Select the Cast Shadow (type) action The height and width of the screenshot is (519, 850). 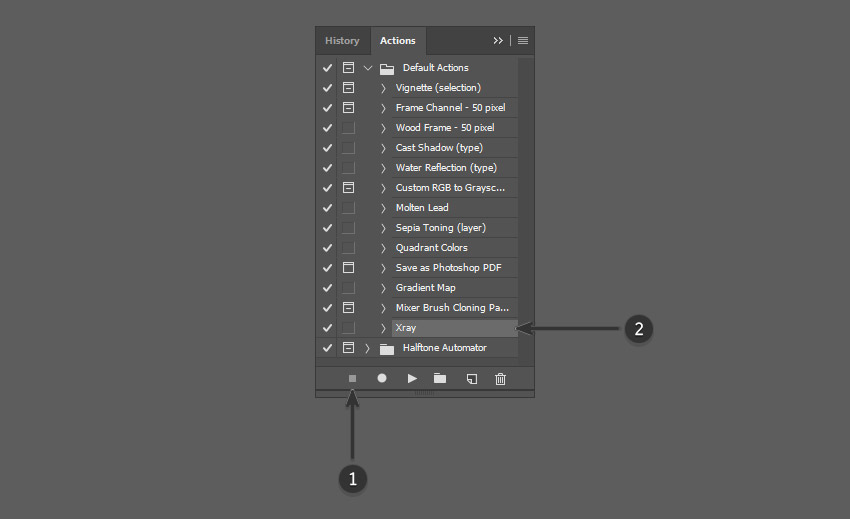click(x=439, y=148)
